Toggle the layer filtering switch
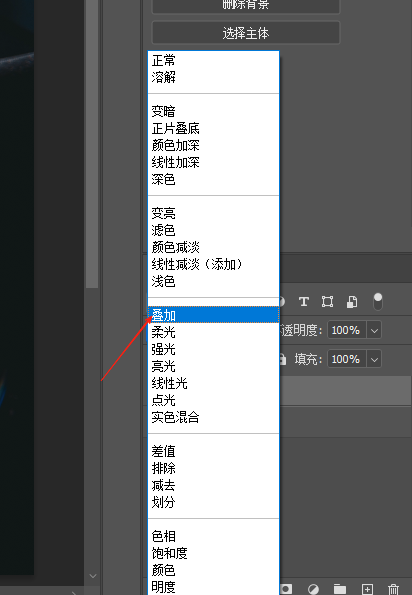Screen dimensions: 412x595 click(x=377, y=301)
